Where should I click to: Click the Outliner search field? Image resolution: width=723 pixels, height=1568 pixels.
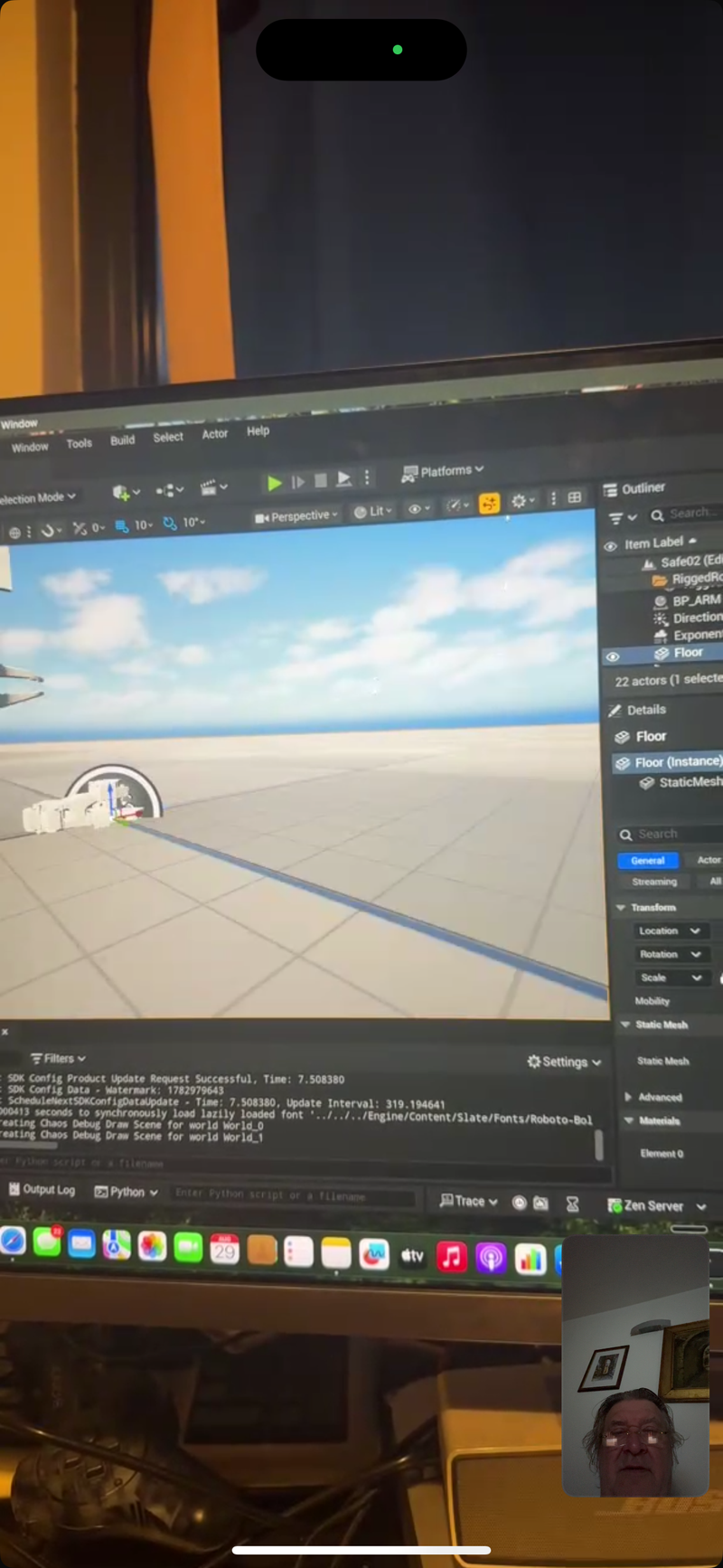tap(687, 514)
